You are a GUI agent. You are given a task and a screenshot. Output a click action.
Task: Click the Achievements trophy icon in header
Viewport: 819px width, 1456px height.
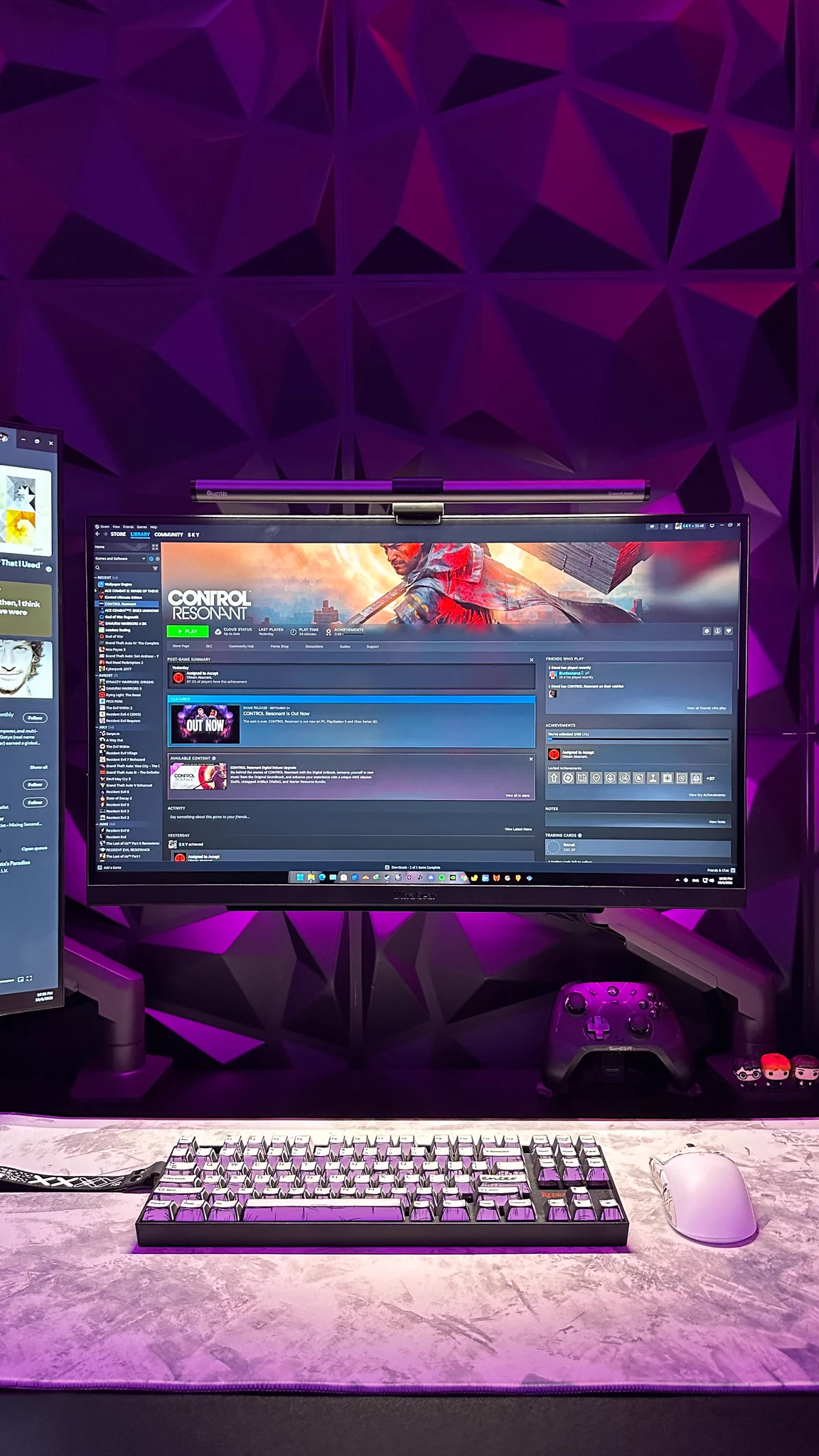click(328, 632)
